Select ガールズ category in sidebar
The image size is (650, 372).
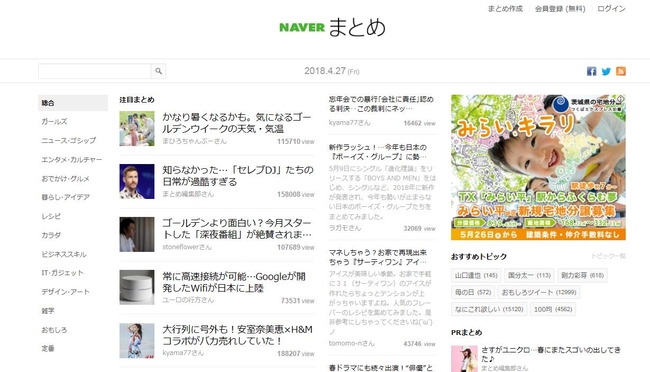point(54,122)
